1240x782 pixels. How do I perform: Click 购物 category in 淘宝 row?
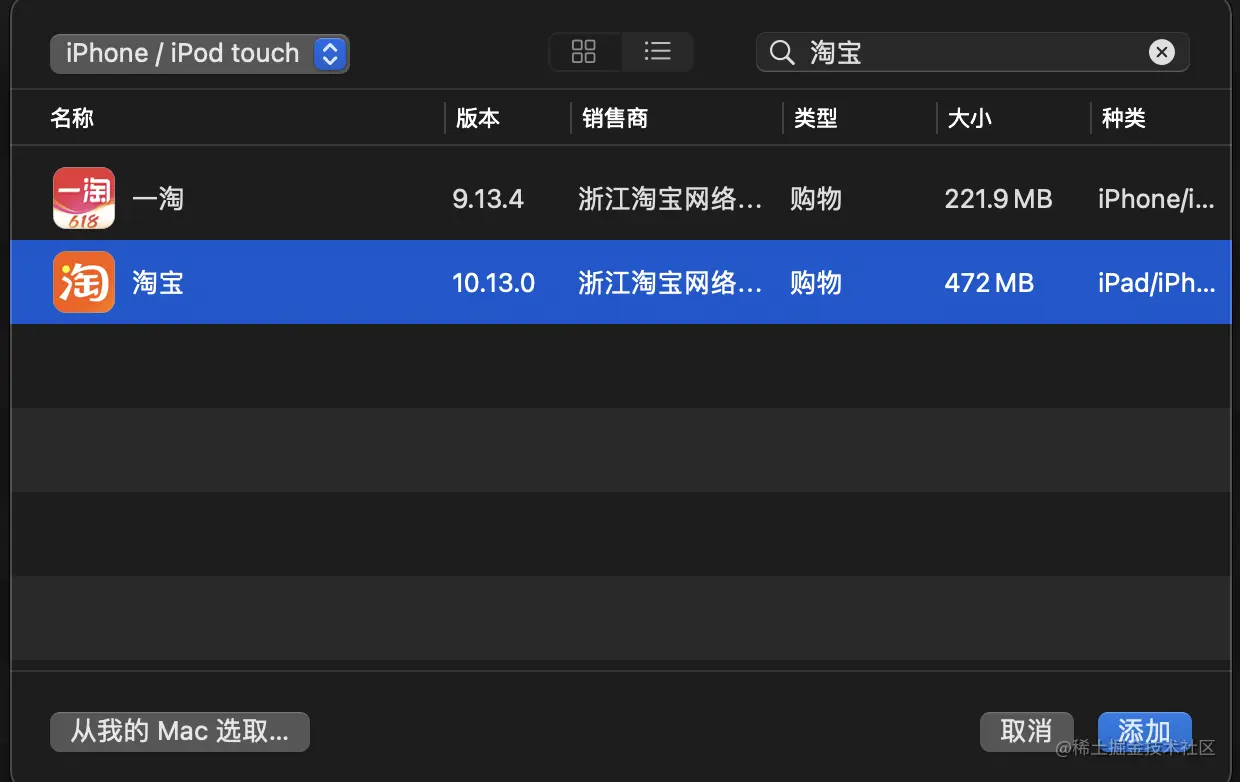pyautogui.click(x=816, y=283)
